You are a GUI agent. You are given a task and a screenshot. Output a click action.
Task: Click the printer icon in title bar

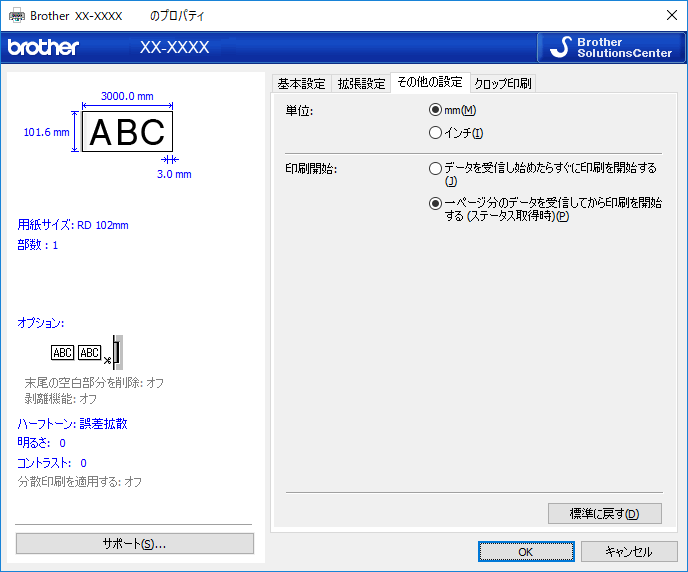pos(17,16)
